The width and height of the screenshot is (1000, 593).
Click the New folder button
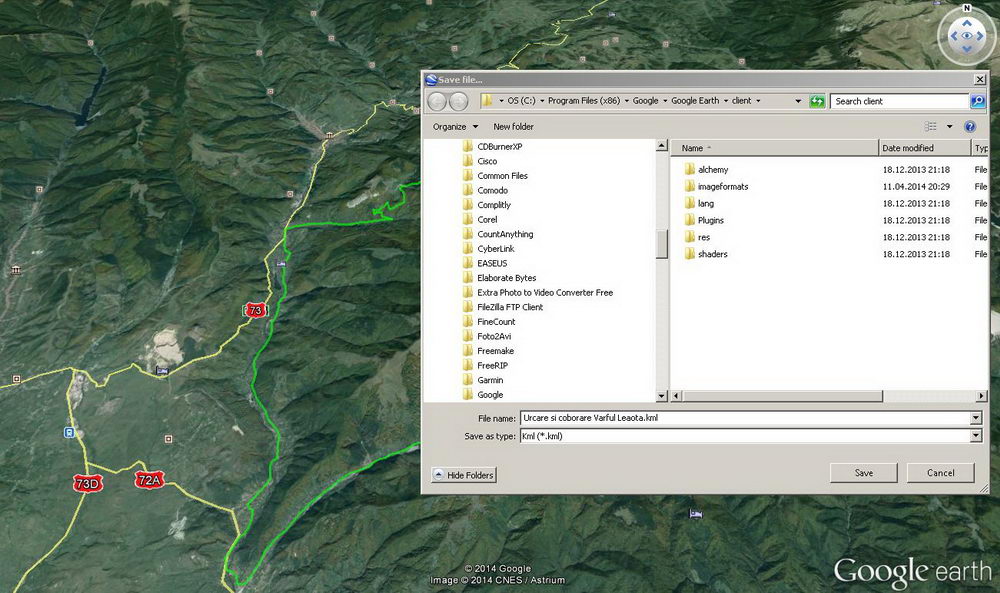[x=513, y=126]
